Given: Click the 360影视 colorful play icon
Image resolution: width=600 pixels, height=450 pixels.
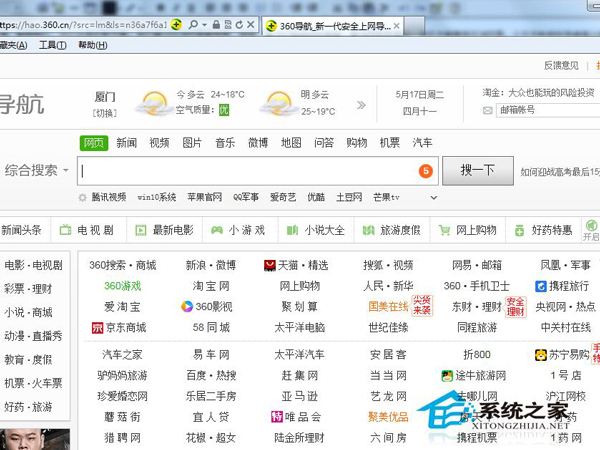Looking at the screenshot, I should pyautogui.click(x=187, y=307).
